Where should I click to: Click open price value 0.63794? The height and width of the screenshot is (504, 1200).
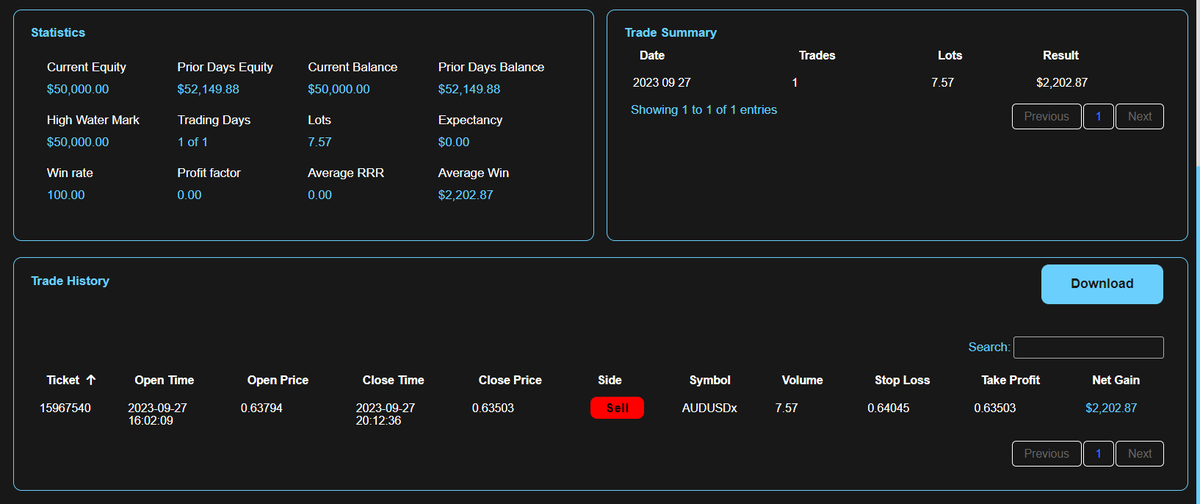pos(262,408)
